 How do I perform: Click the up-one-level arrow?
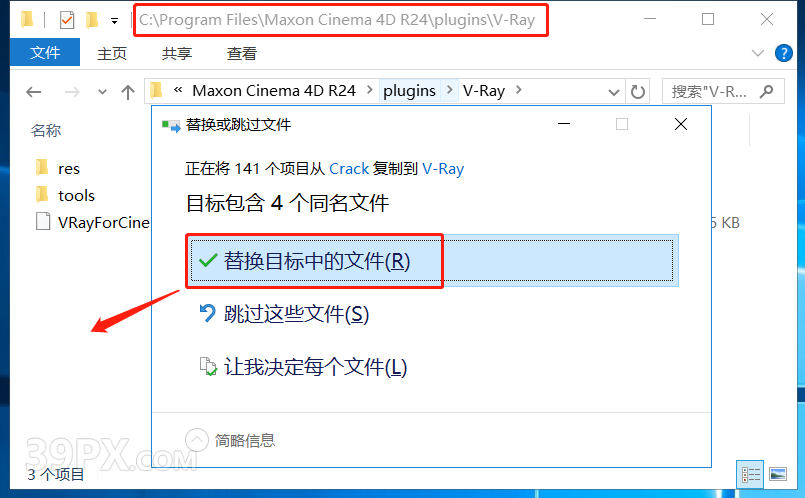128,92
